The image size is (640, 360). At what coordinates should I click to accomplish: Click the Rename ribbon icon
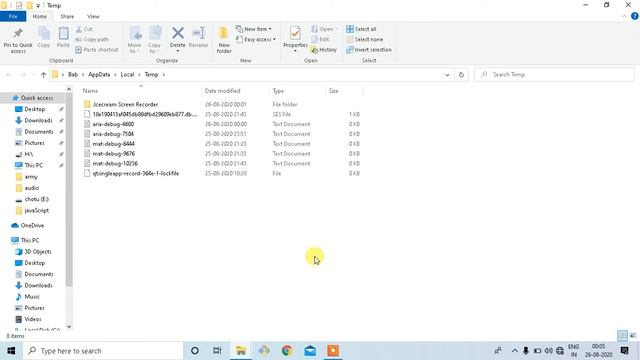[198, 37]
